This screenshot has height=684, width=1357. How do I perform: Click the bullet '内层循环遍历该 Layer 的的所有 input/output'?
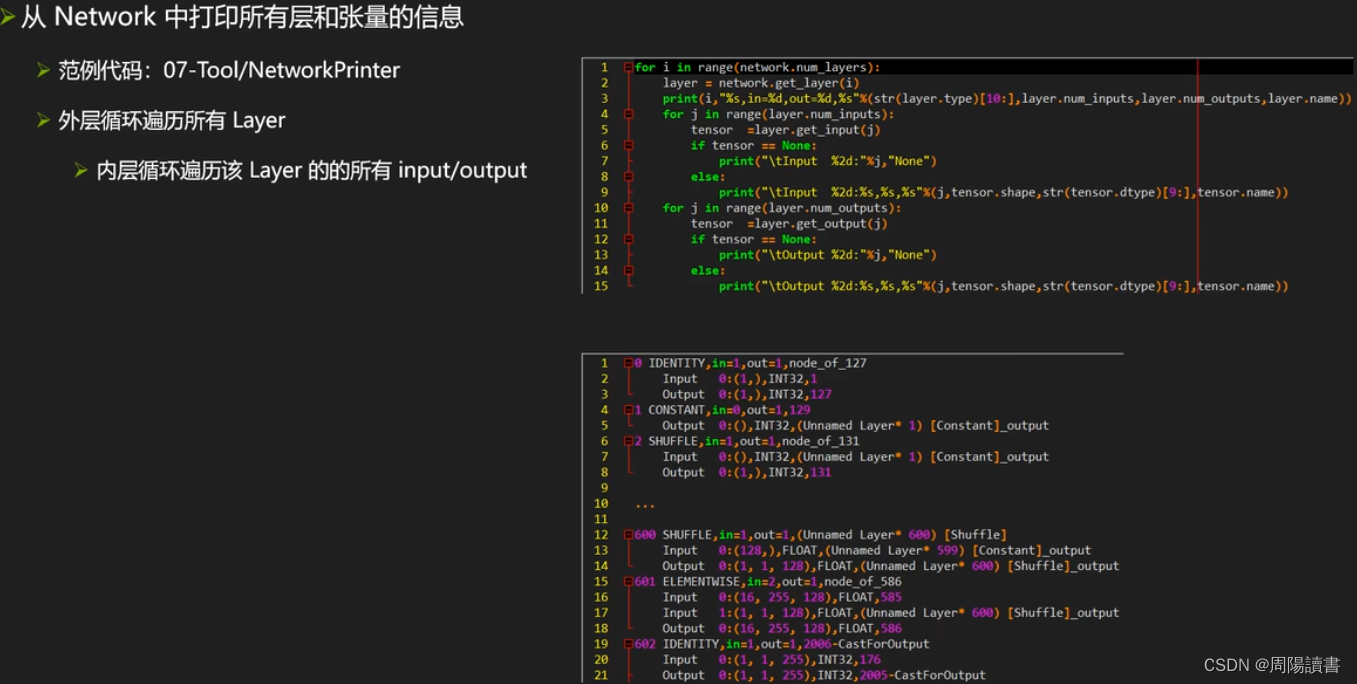312,170
